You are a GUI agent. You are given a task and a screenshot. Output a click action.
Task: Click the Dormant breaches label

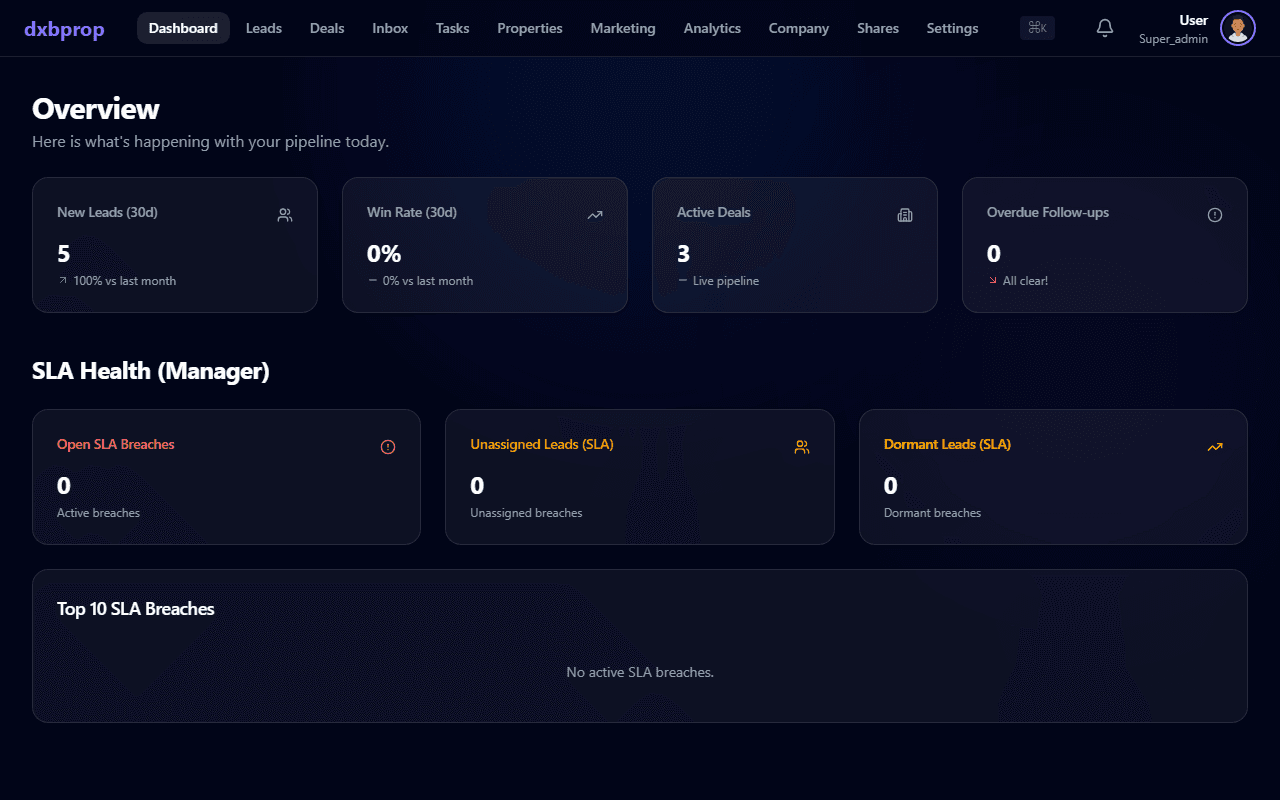pos(933,513)
